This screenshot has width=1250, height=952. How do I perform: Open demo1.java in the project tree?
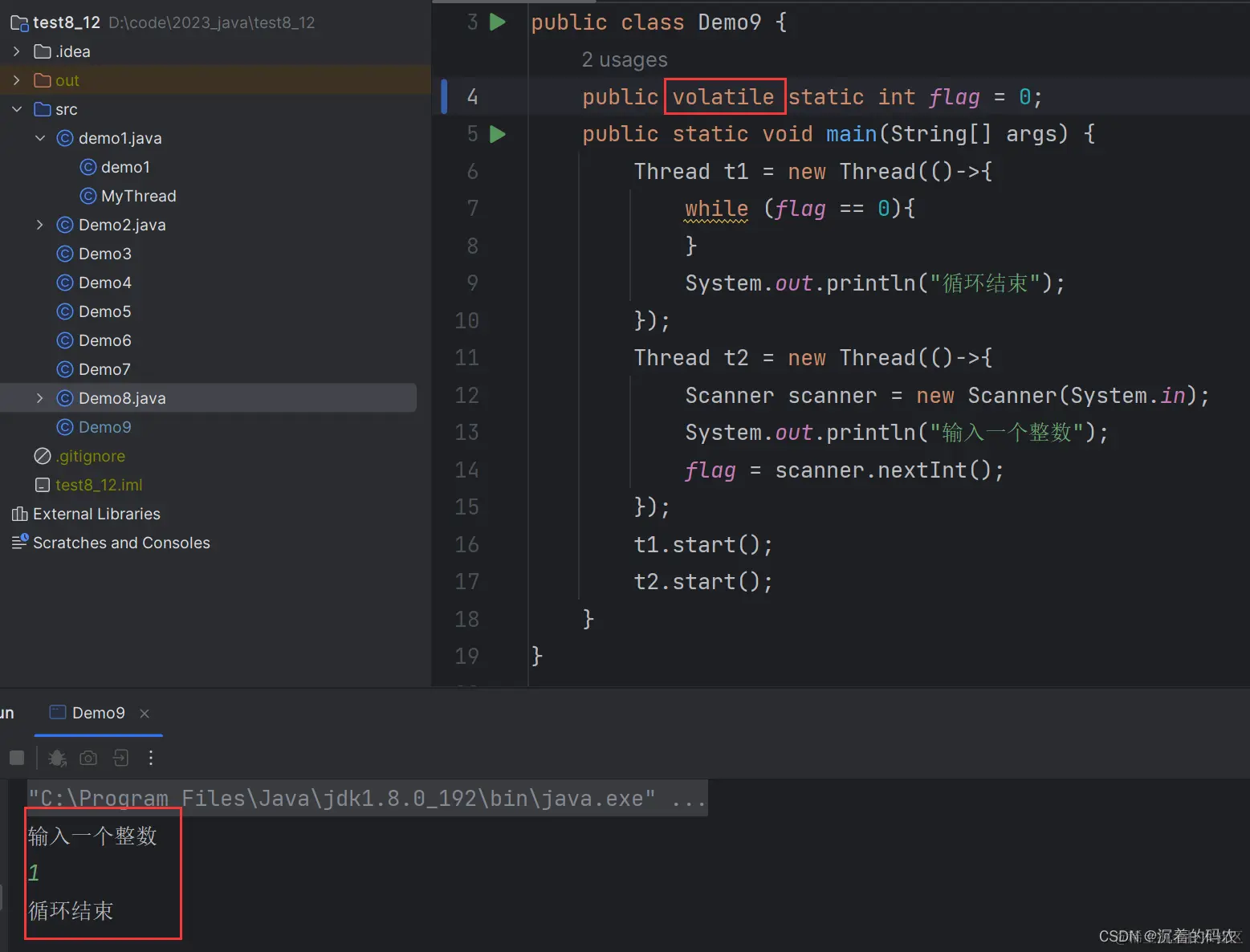click(120, 138)
